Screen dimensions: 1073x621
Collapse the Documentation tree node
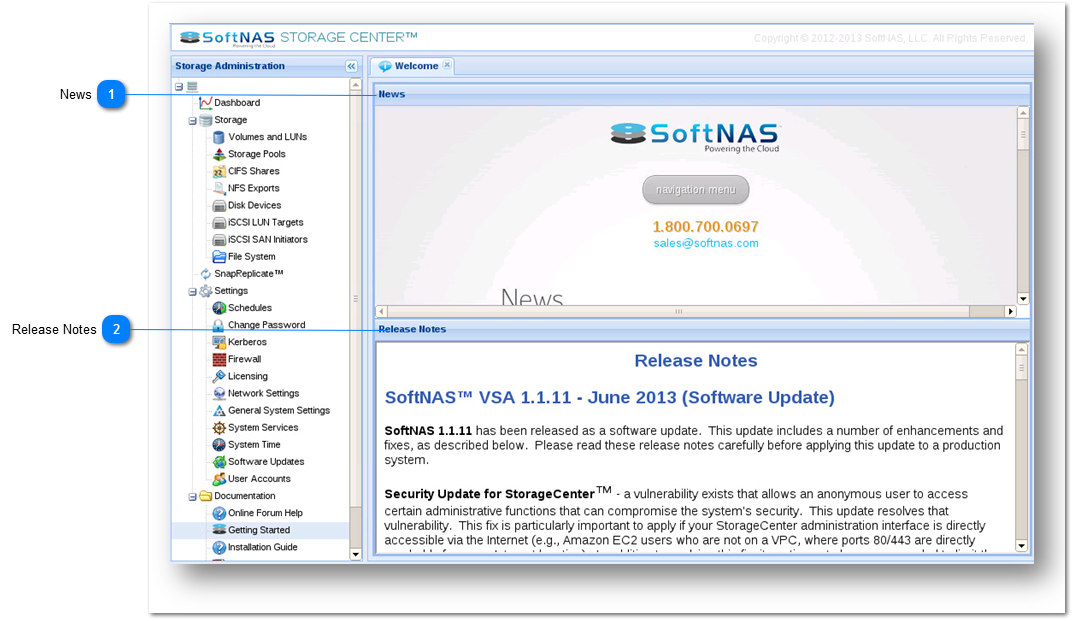[192, 496]
